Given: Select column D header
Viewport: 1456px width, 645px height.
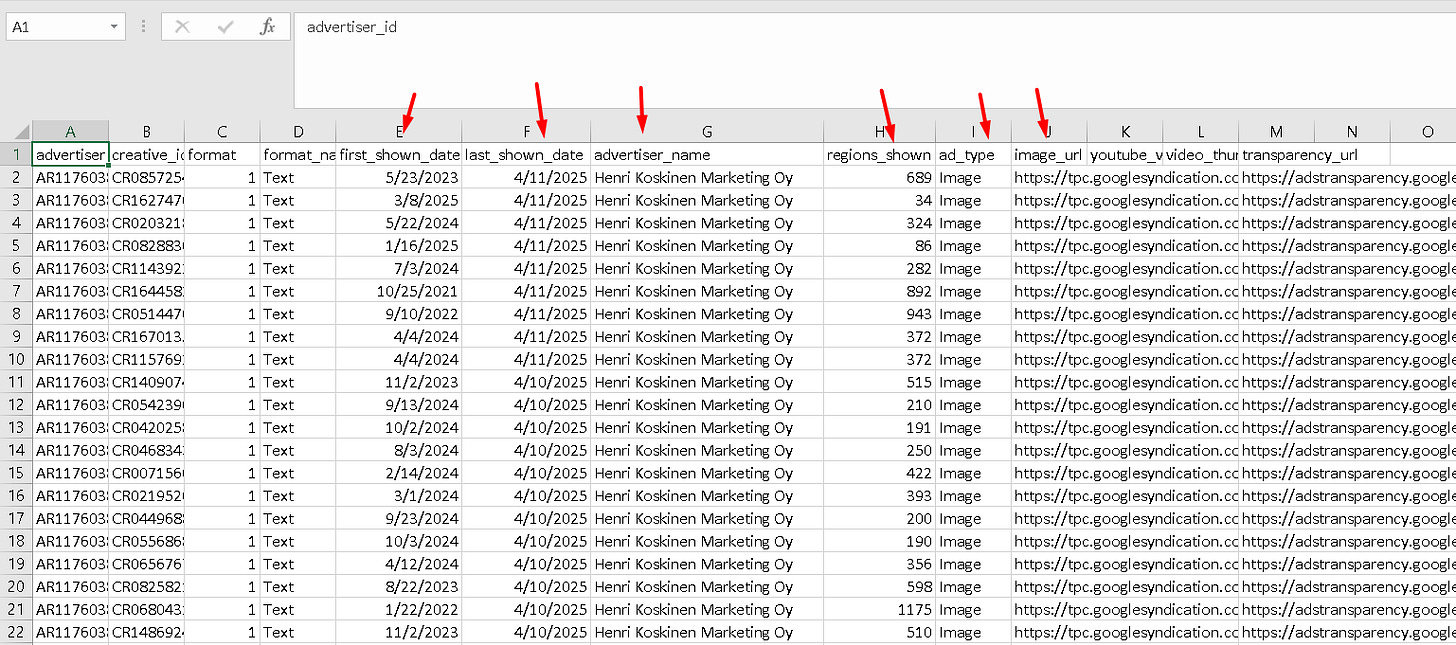Looking at the screenshot, I should click(x=298, y=132).
